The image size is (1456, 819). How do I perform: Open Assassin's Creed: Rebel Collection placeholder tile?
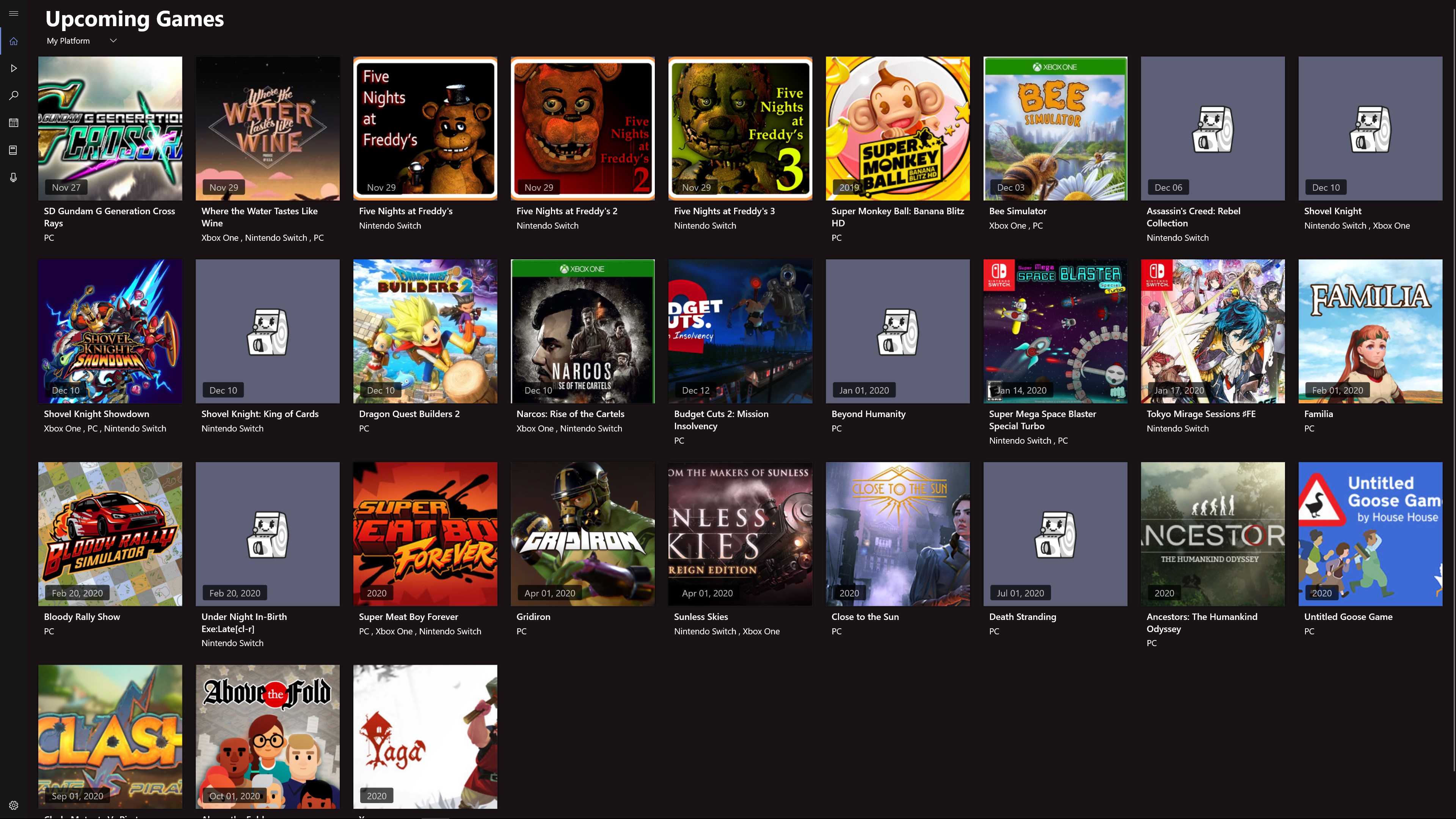click(x=1213, y=128)
